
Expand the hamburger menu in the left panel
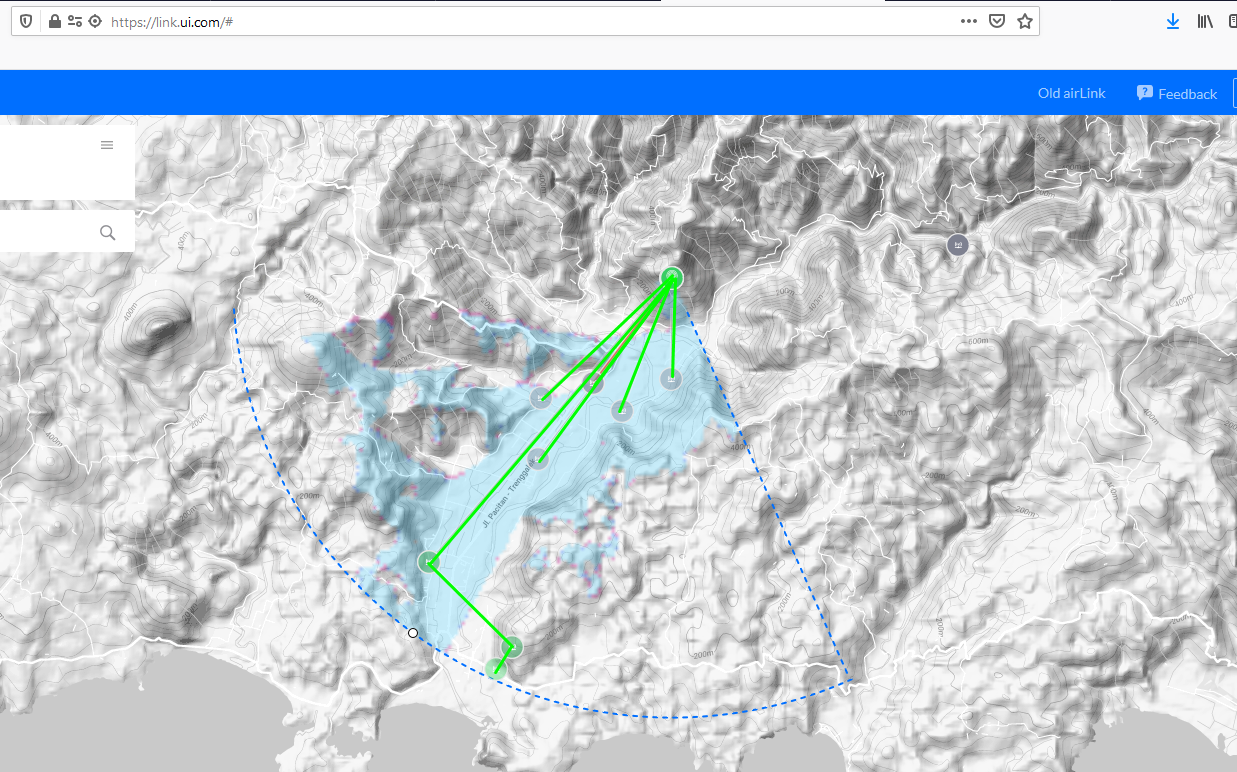tap(107, 145)
